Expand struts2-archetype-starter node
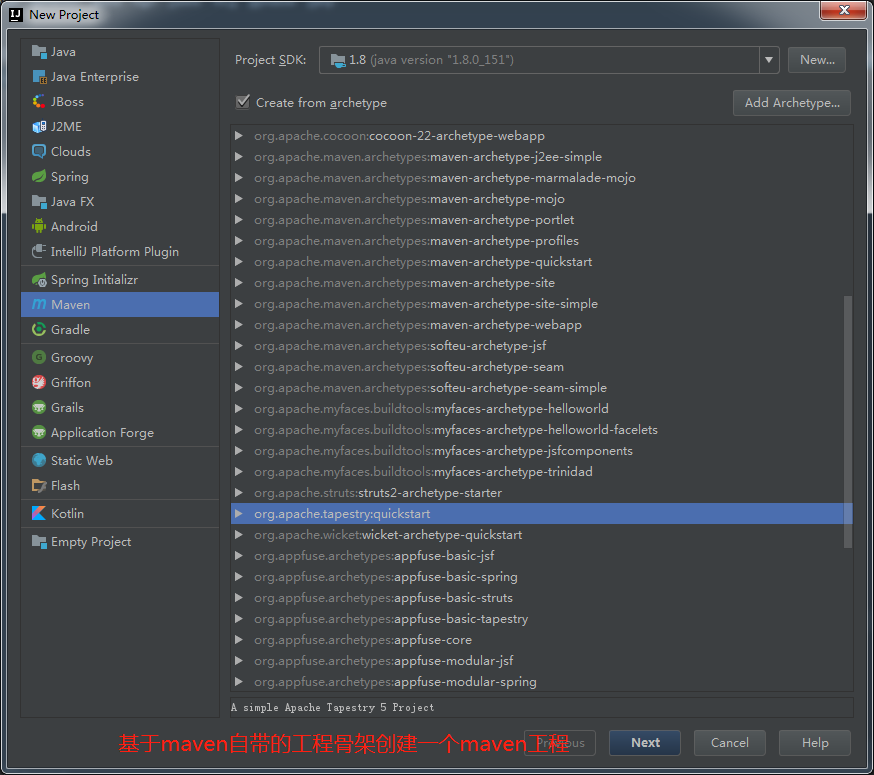874x775 pixels. click(239, 492)
